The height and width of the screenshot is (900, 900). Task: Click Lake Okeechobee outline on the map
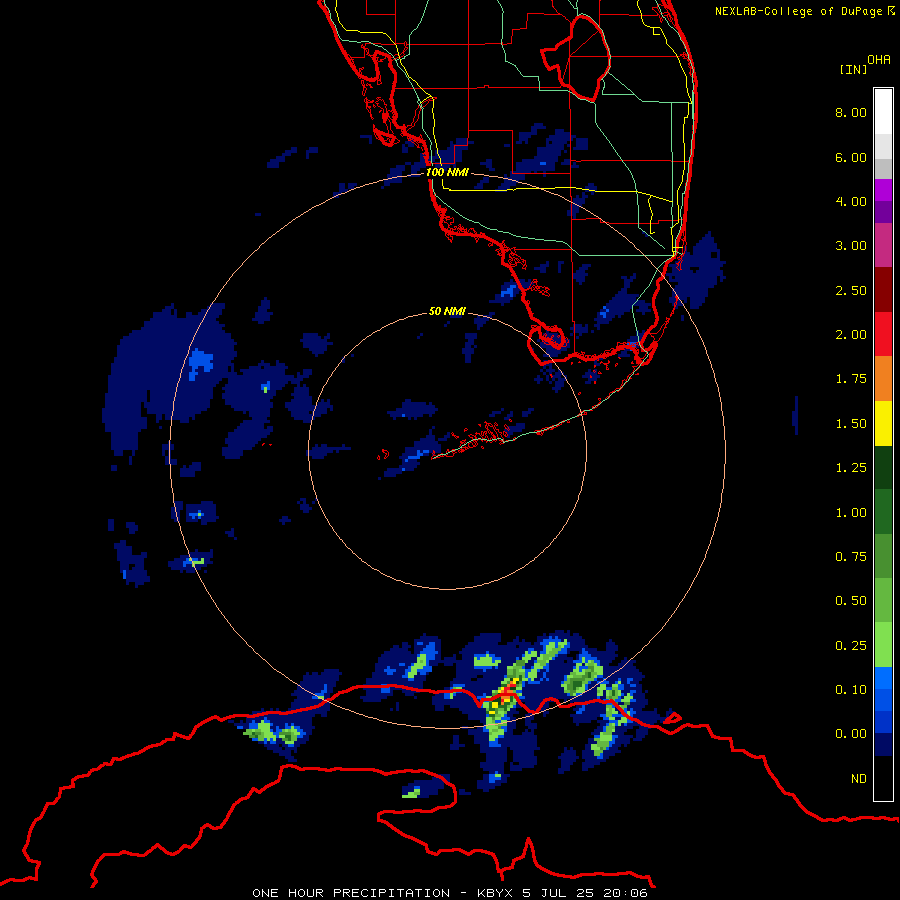click(576, 57)
